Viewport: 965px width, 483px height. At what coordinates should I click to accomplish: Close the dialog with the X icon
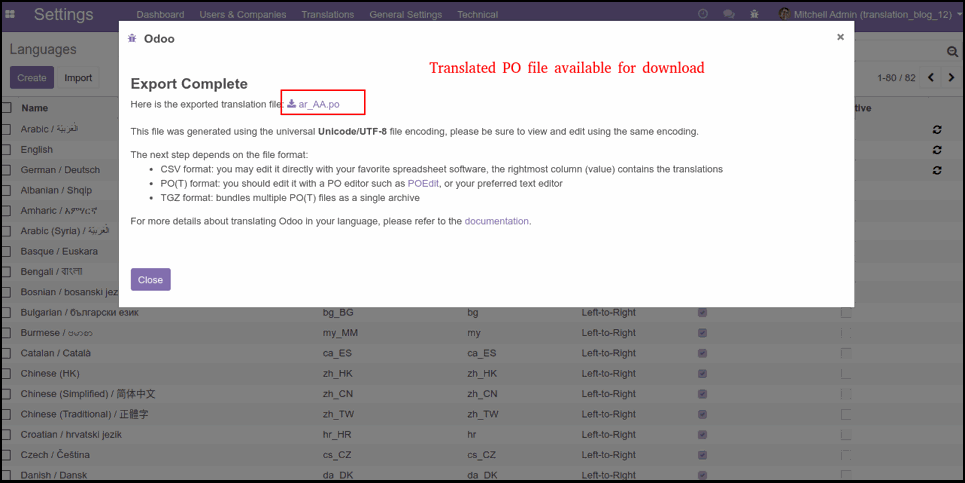(840, 37)
